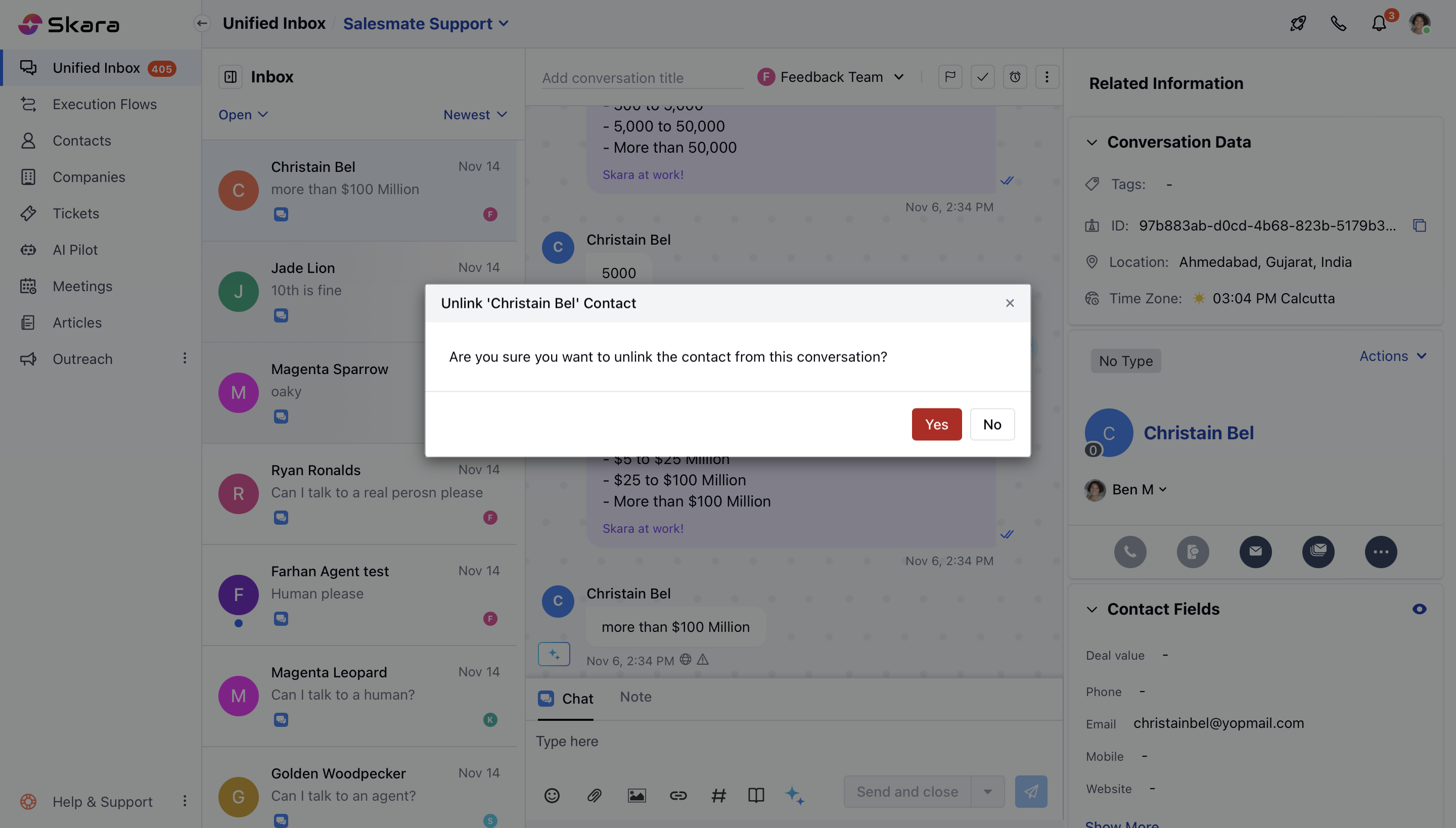This screenshot has height=828, width=1456.
Task: Click the emoji picker icon
Action: (x=552, y=795)
